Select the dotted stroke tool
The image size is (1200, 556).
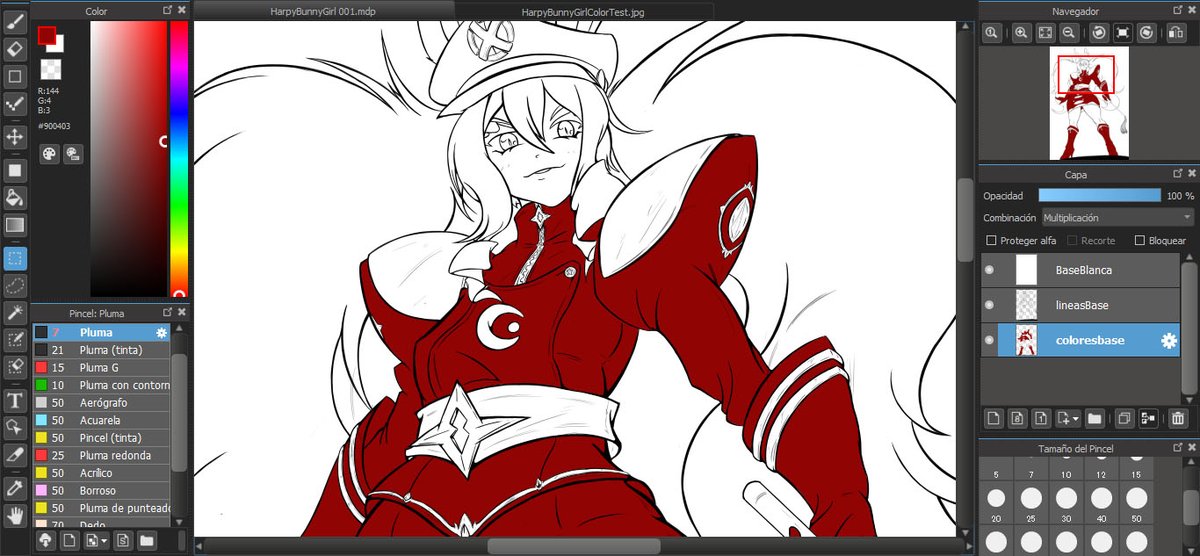pyautogui.click(x=15, y=104)
